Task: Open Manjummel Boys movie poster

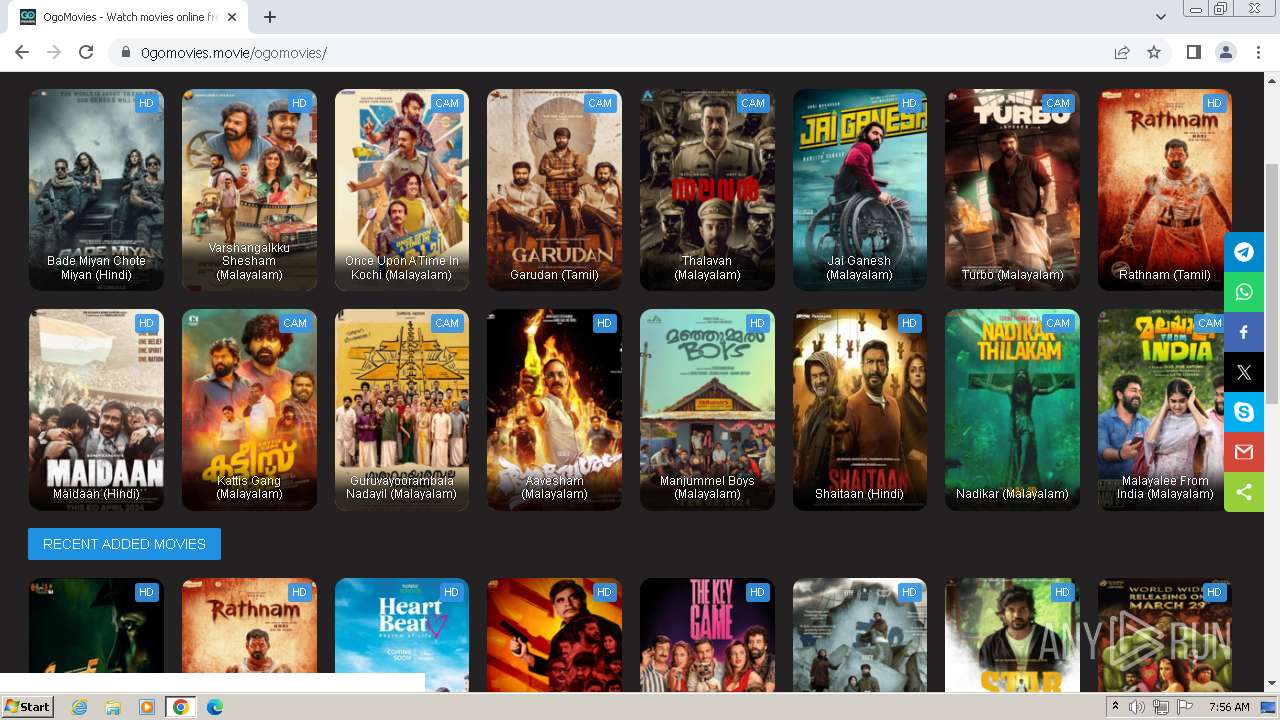Action: [x=707, y=410]
